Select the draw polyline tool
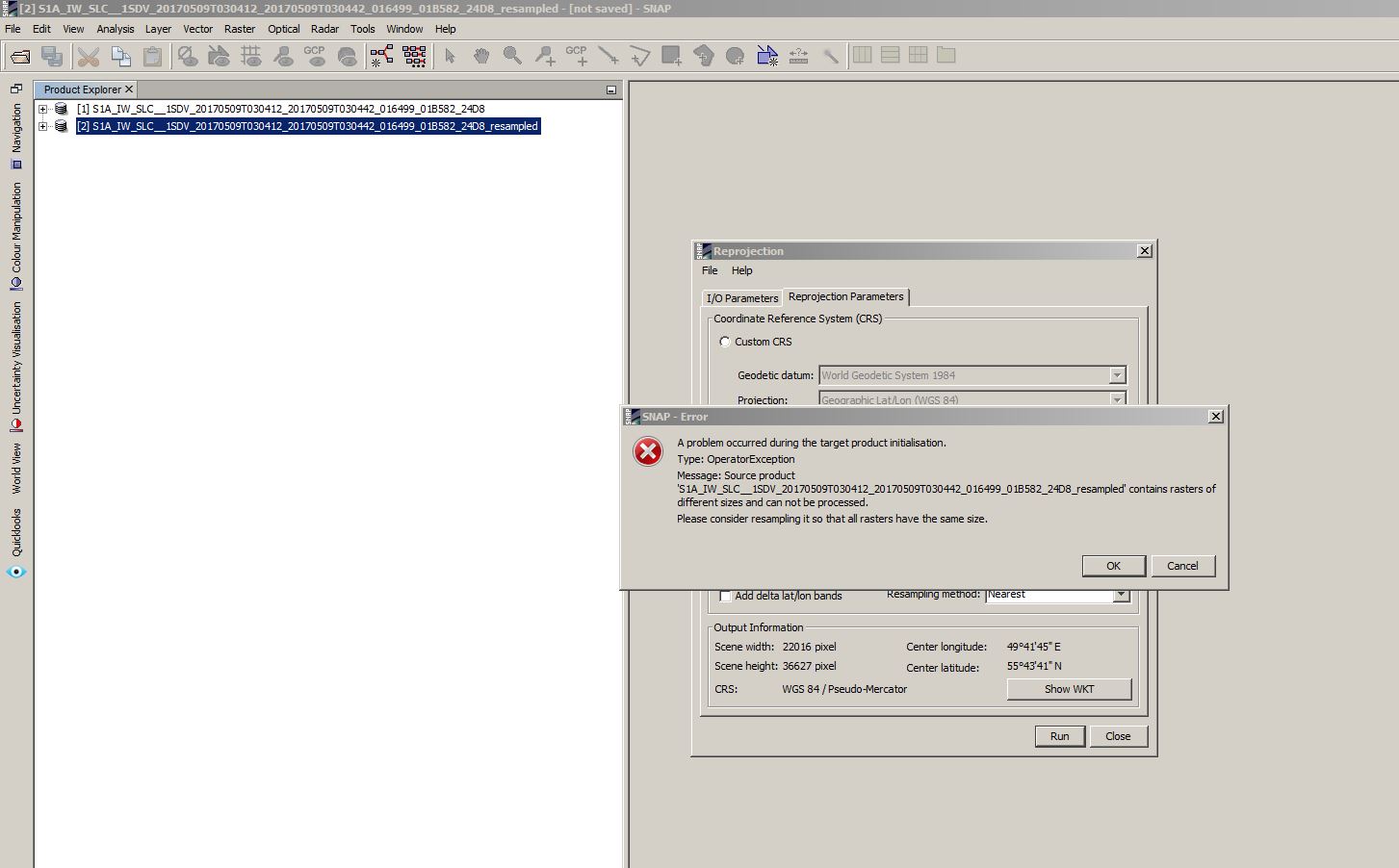This screenshot has width=1399, height=868. point(640,57)
